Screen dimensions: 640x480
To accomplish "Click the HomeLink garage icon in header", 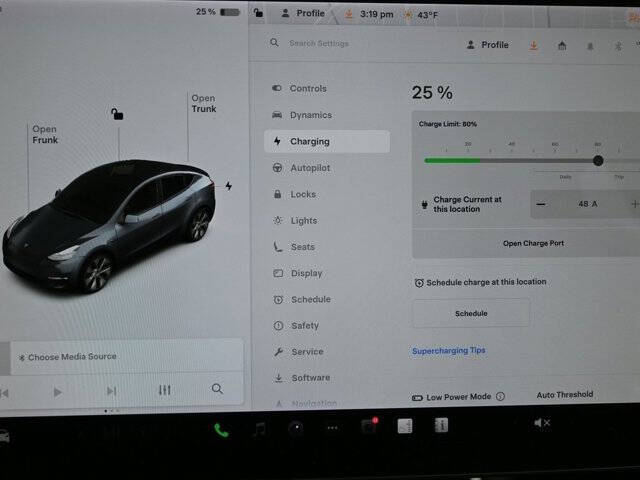I will 562,46.
